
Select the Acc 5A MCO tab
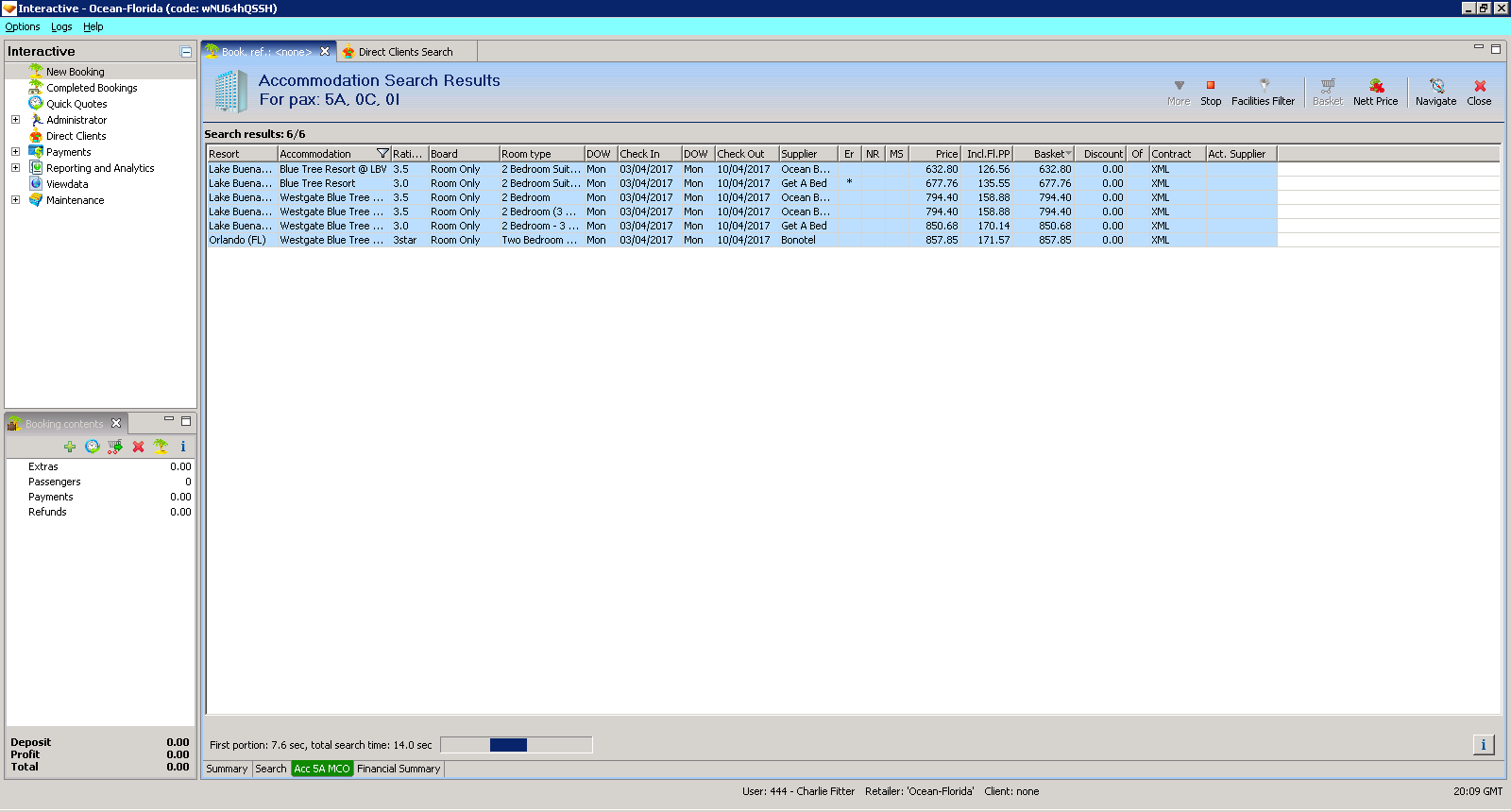322,769
